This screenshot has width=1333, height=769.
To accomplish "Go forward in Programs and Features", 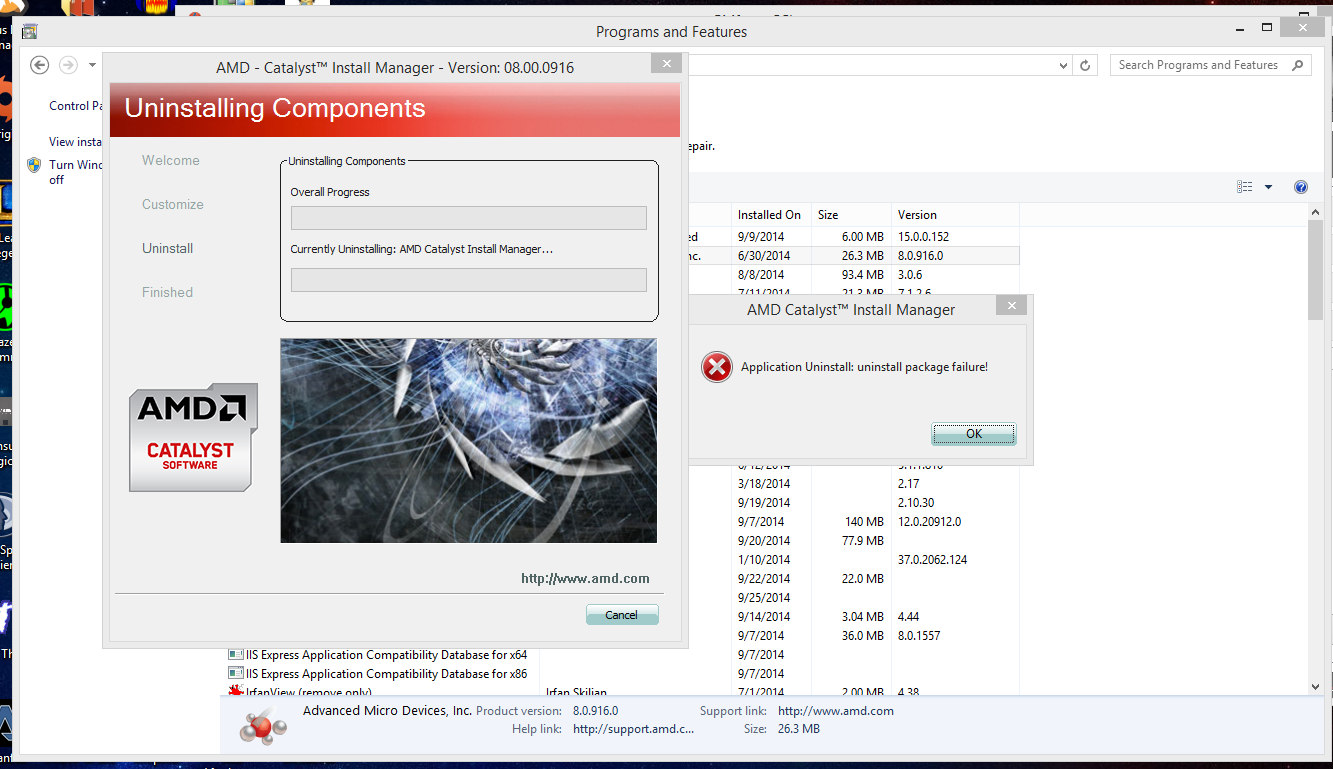I will [x=68, y=65].
